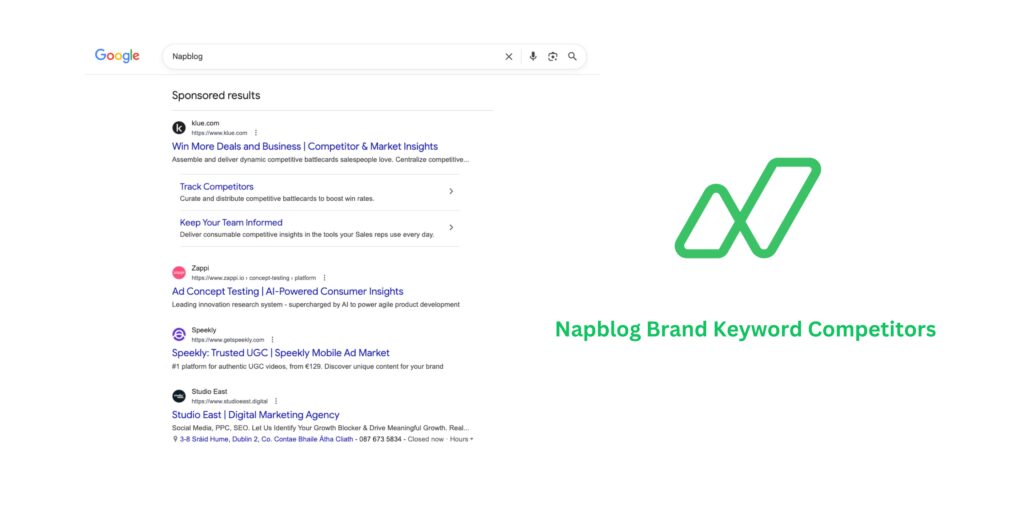Click the magnifying glass search icon
This screenshot has height=512, width=1024.
pos(572,57)
